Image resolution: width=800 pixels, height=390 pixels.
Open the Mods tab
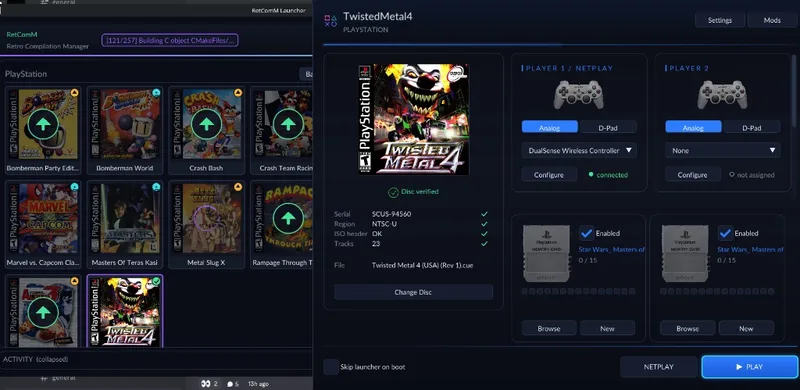(x=772, y=20)
